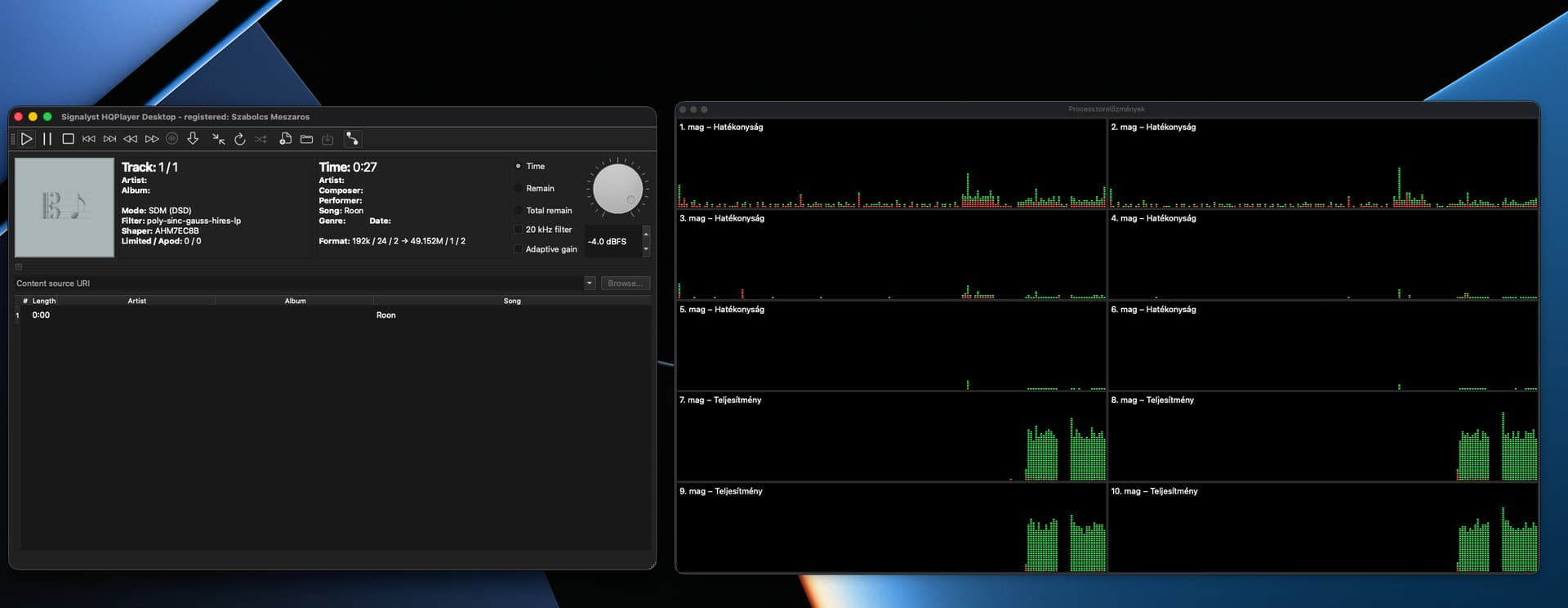Viewport: 1568px width, 608px height.
Task: Click the rewind double-arrow icon
Action: click(130, 139)
